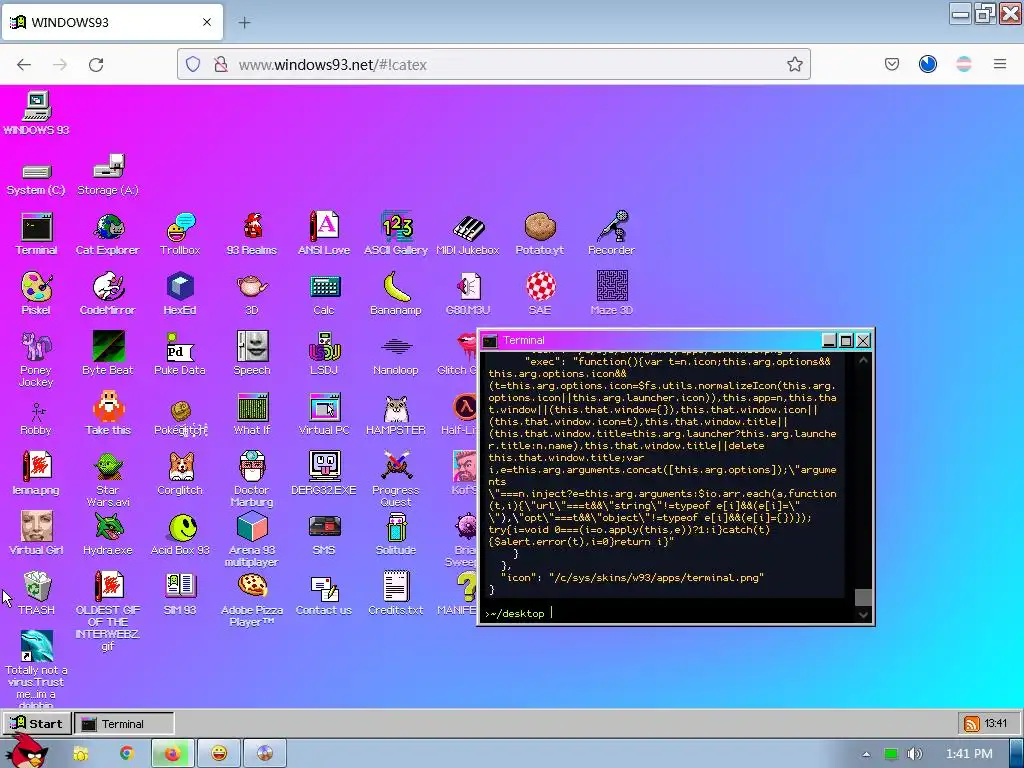Click Terminal scrollbar down arrow

coord(863,614)
